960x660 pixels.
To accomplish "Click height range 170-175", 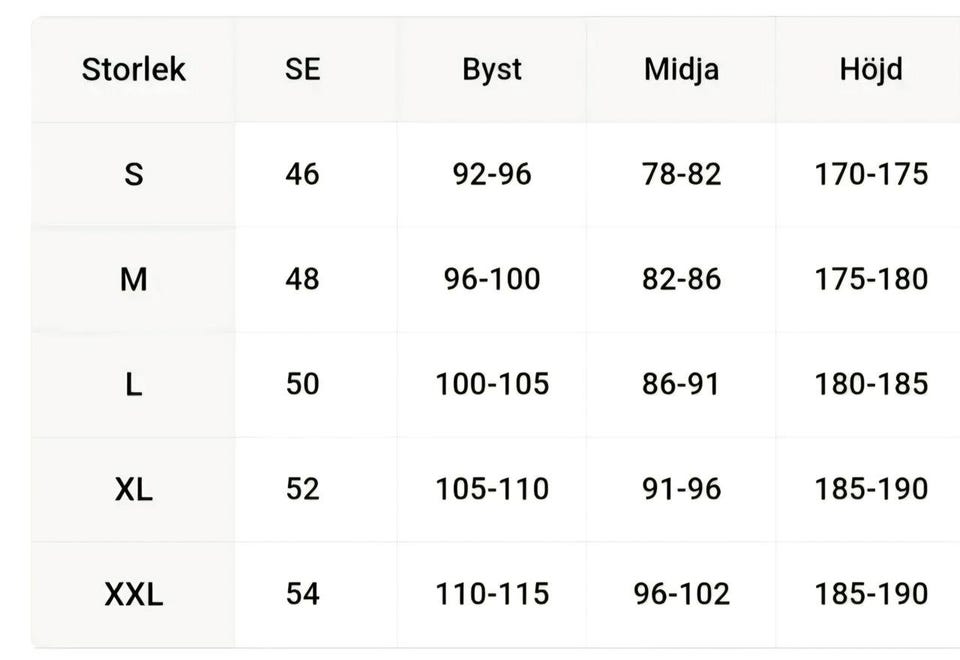I will (871, 175).
